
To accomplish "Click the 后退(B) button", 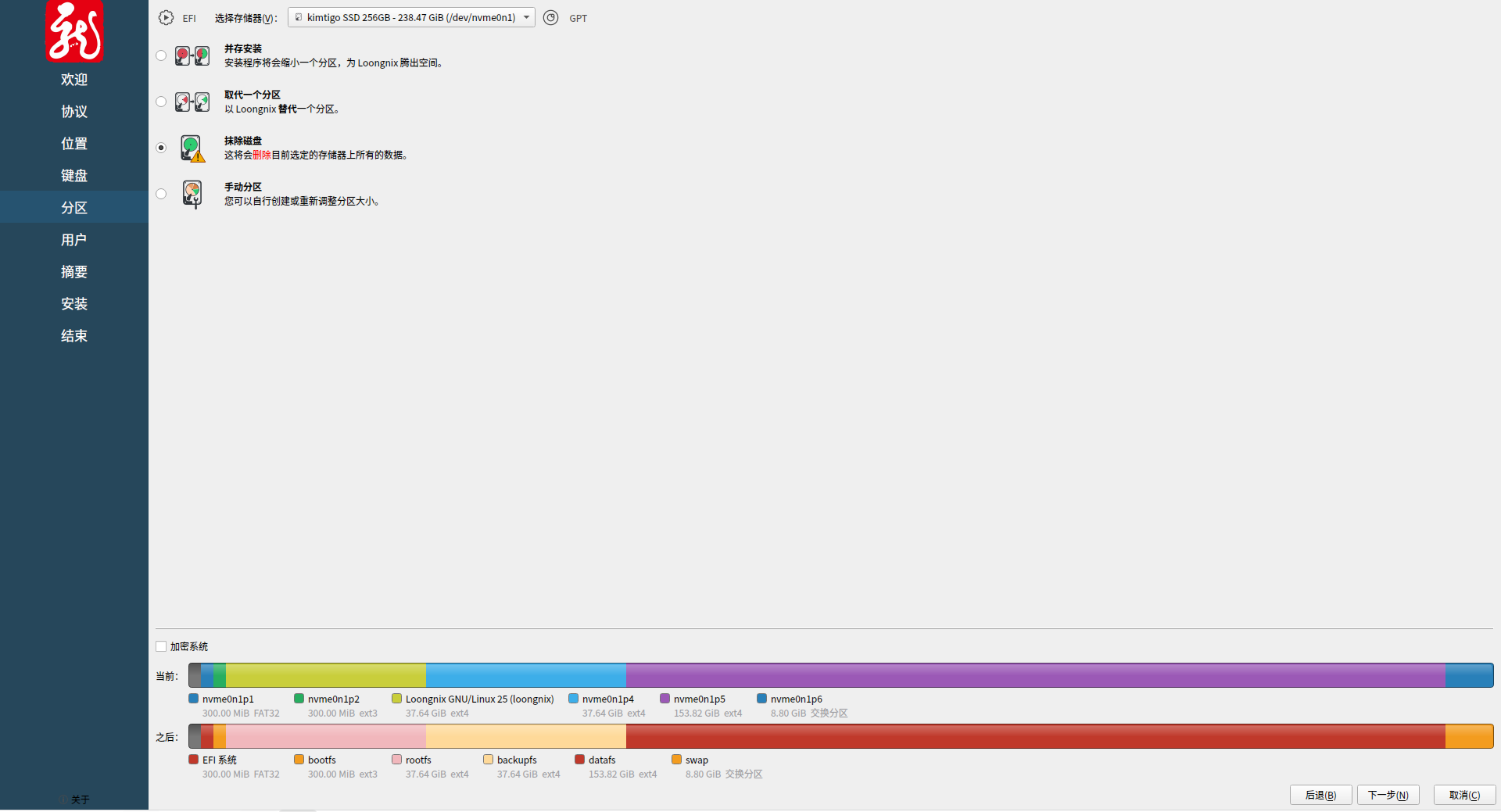I will (1320, 795).
